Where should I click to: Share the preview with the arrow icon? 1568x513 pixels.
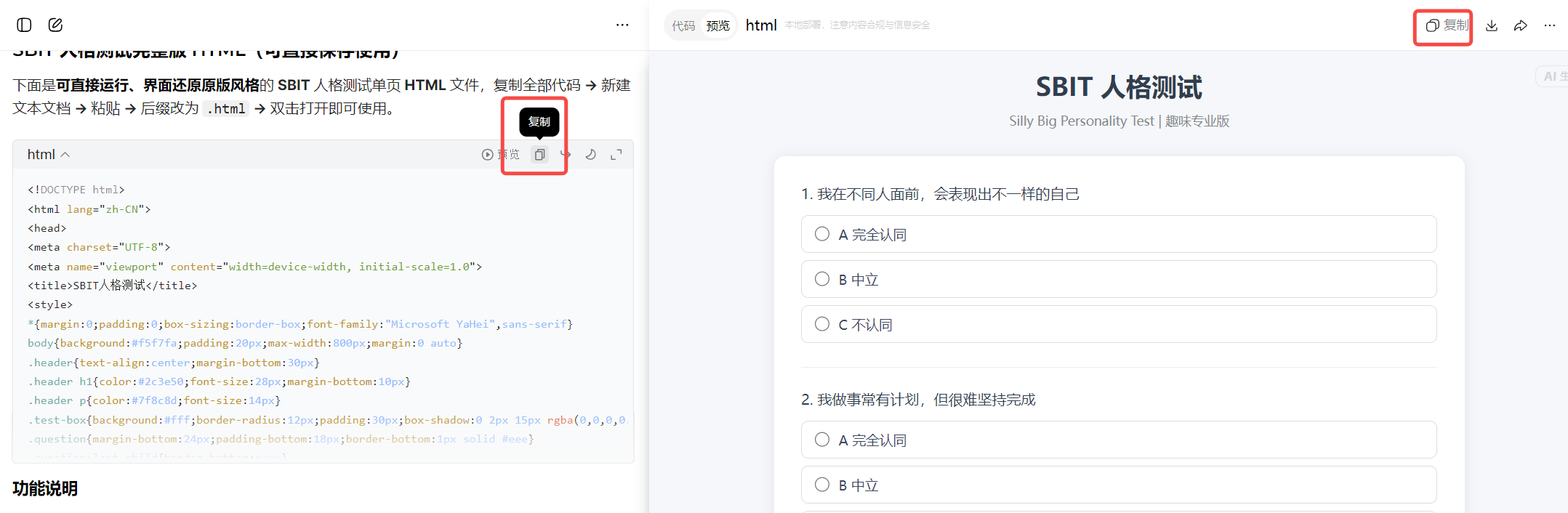[x=1521, y=25]
